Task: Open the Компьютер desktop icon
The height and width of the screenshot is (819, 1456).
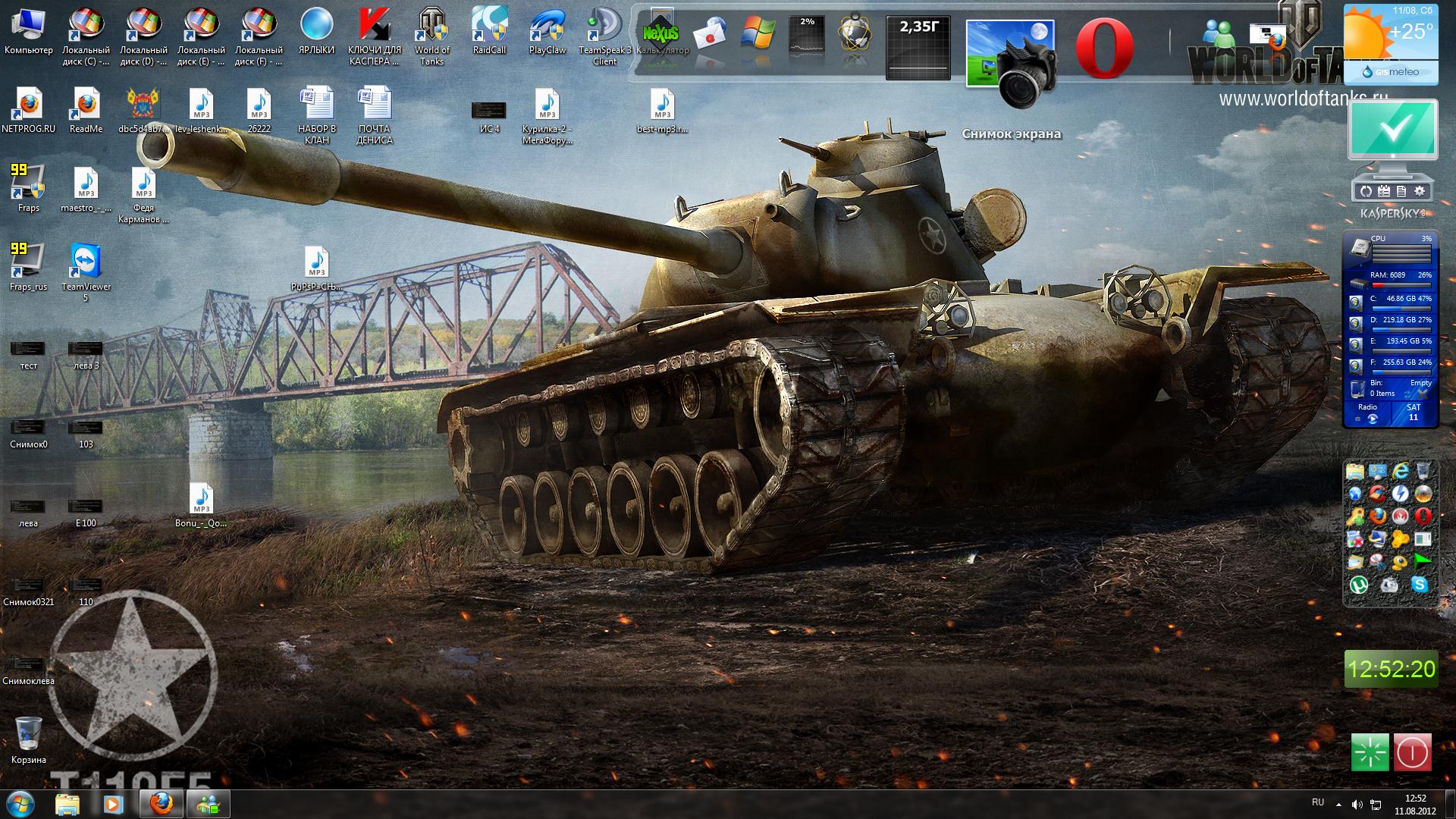Action: pos(29,30)
